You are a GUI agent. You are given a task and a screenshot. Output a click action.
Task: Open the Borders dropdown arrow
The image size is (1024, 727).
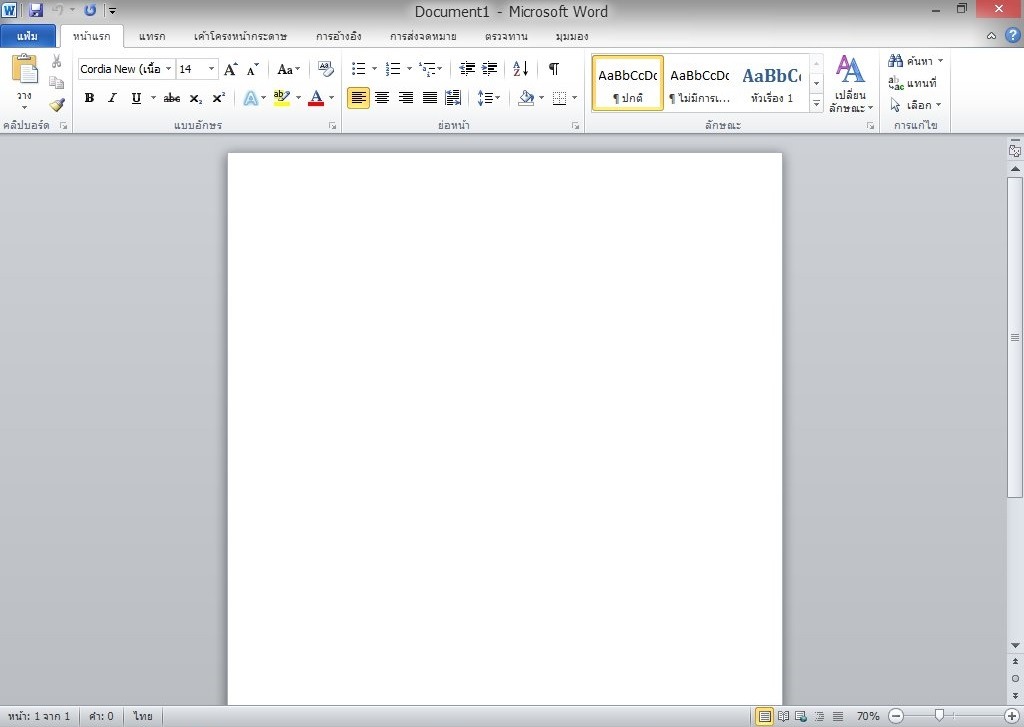click(x=575, y=98)
